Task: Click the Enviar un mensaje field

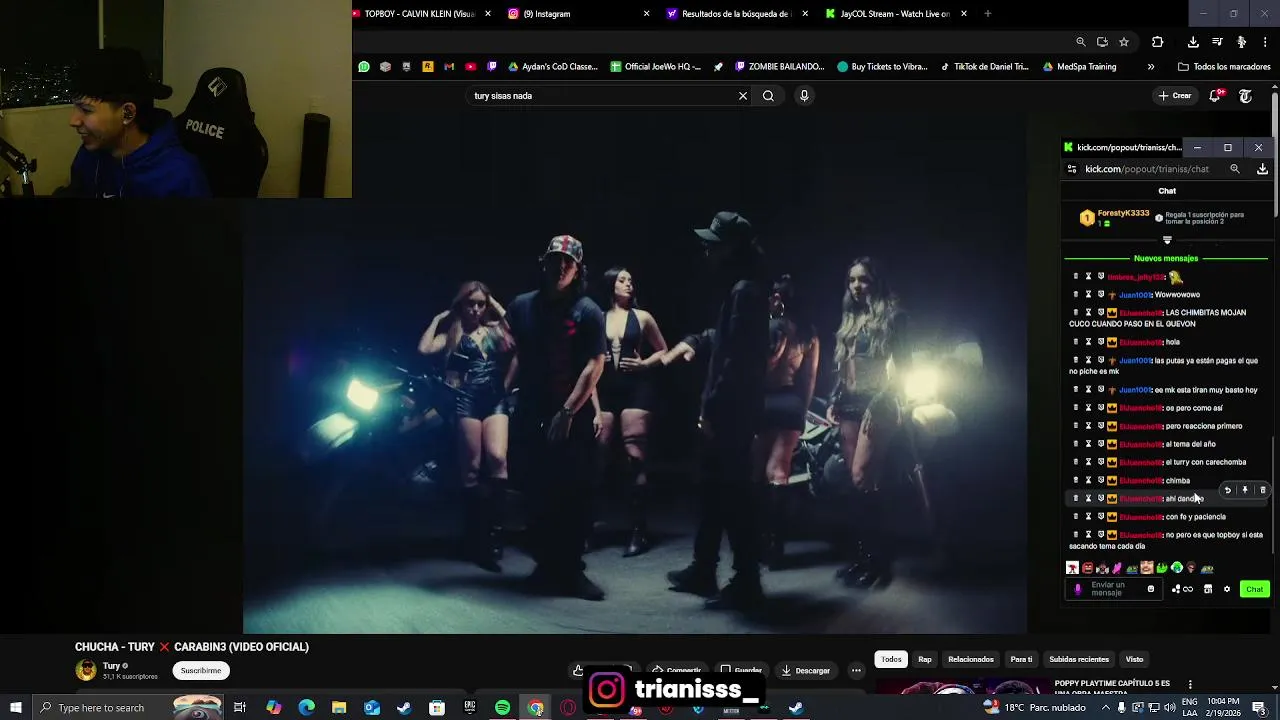Action: tap(1113, 589)
